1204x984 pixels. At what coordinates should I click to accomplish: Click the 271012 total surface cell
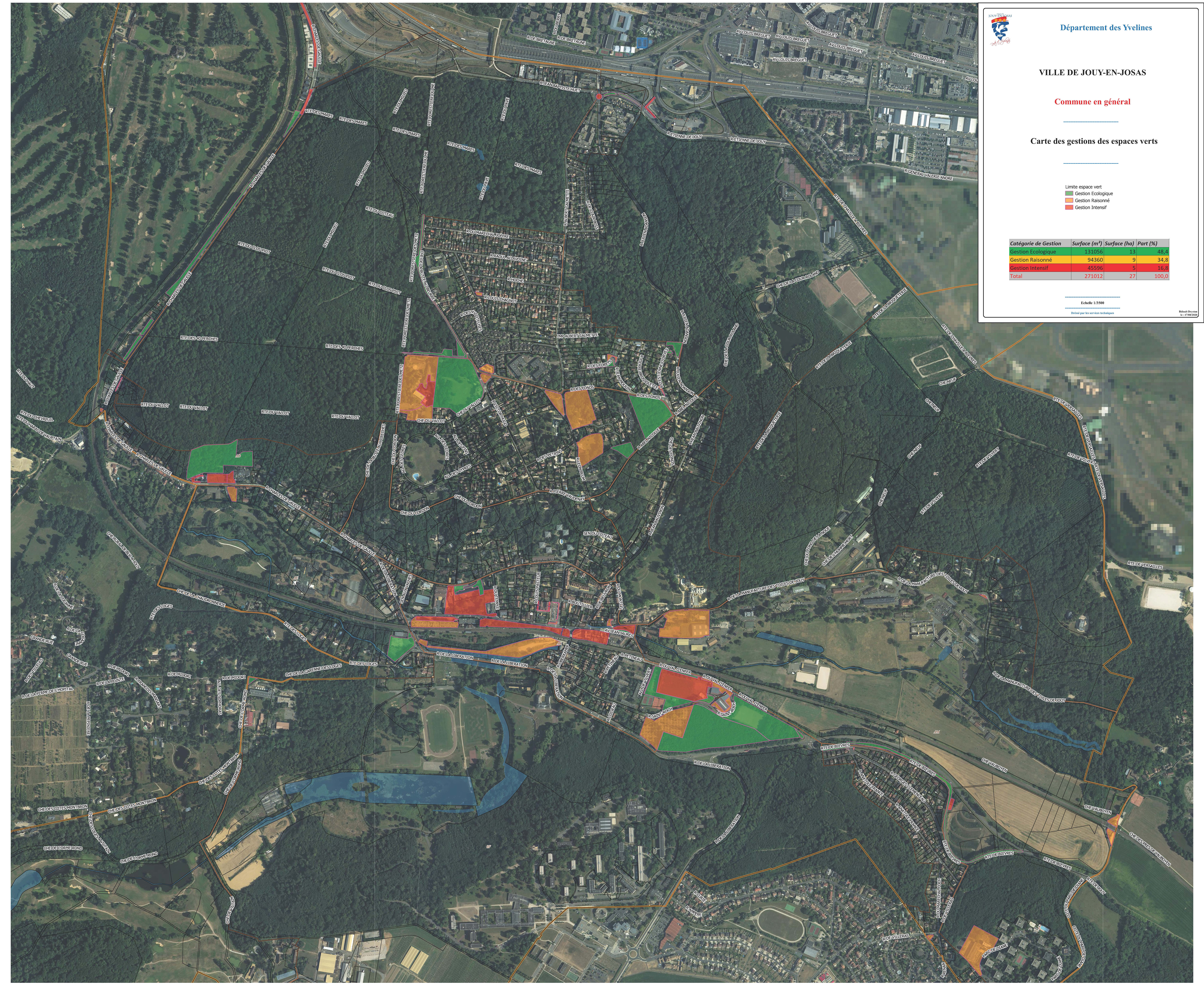click(x=1087, y=276)
